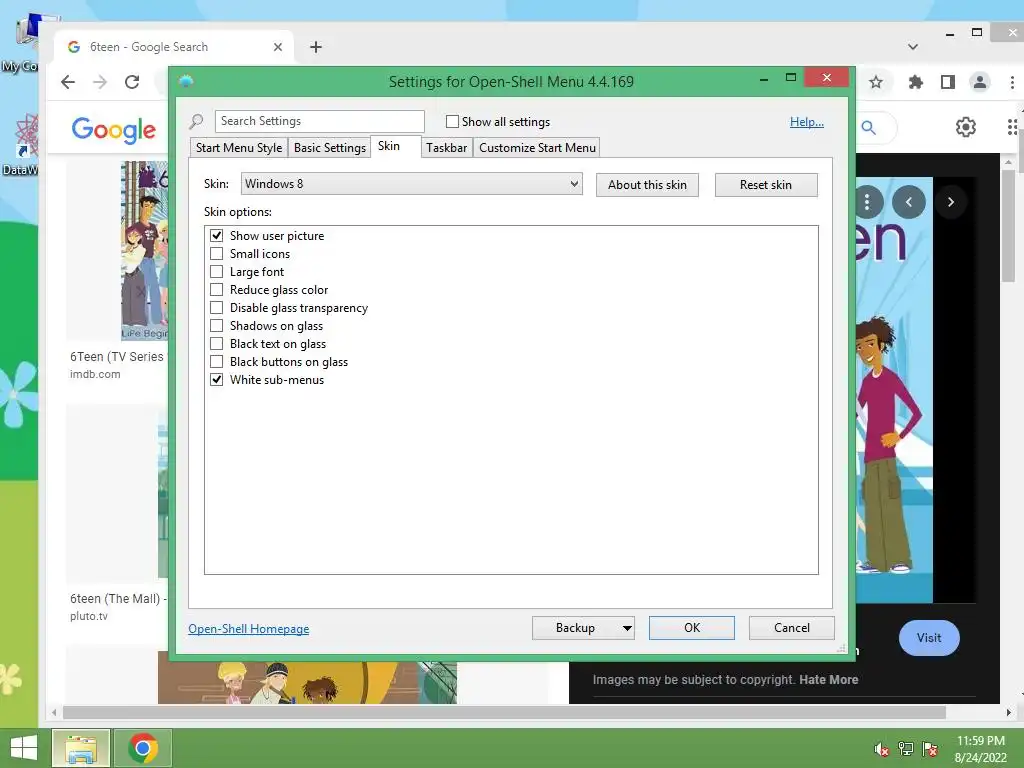
Task: Toggle Chrome side panel icon
Action: click(948, 82)
